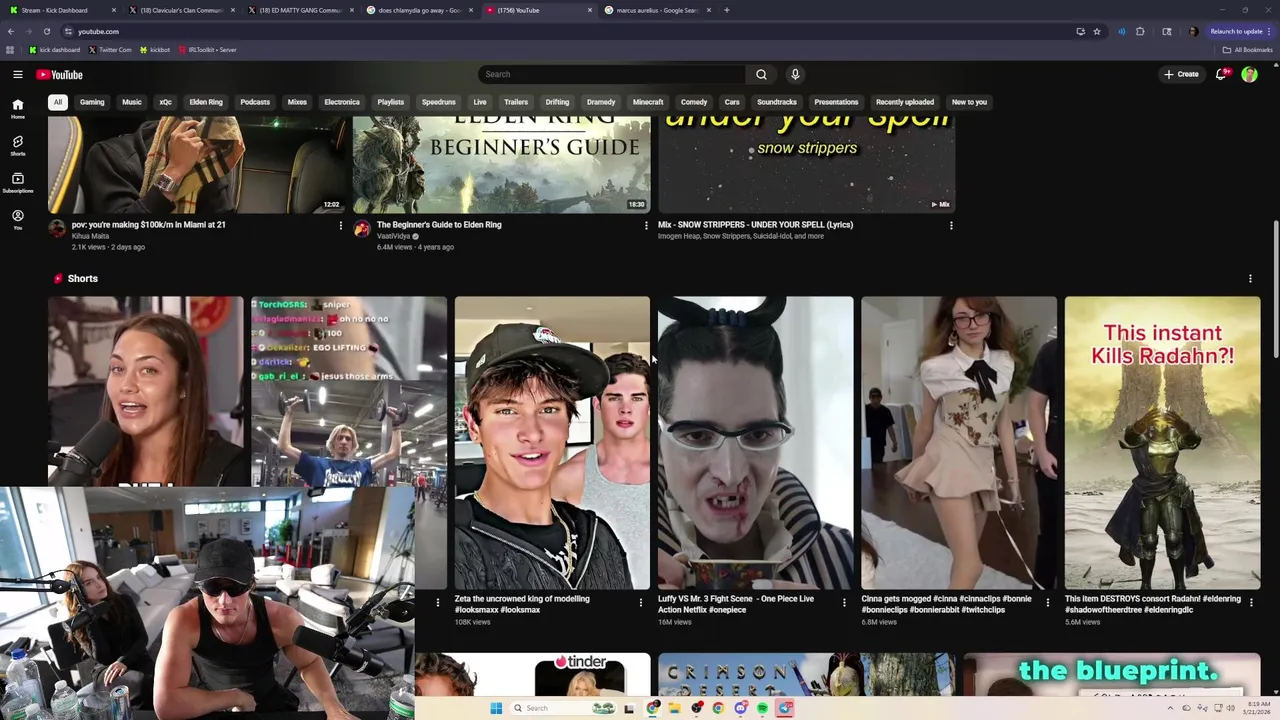Viewport: 1280px width, 720px height.
Task: Start voice search with microphone icon
Action: coord(795,74)
